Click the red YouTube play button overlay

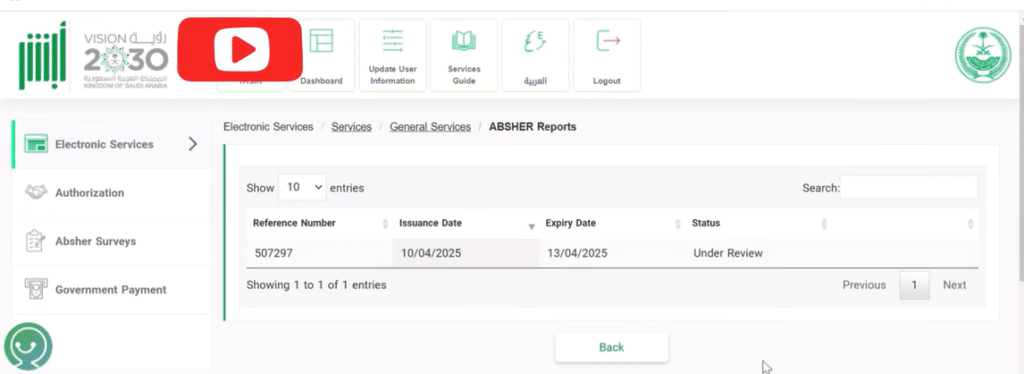coord(240,50)
